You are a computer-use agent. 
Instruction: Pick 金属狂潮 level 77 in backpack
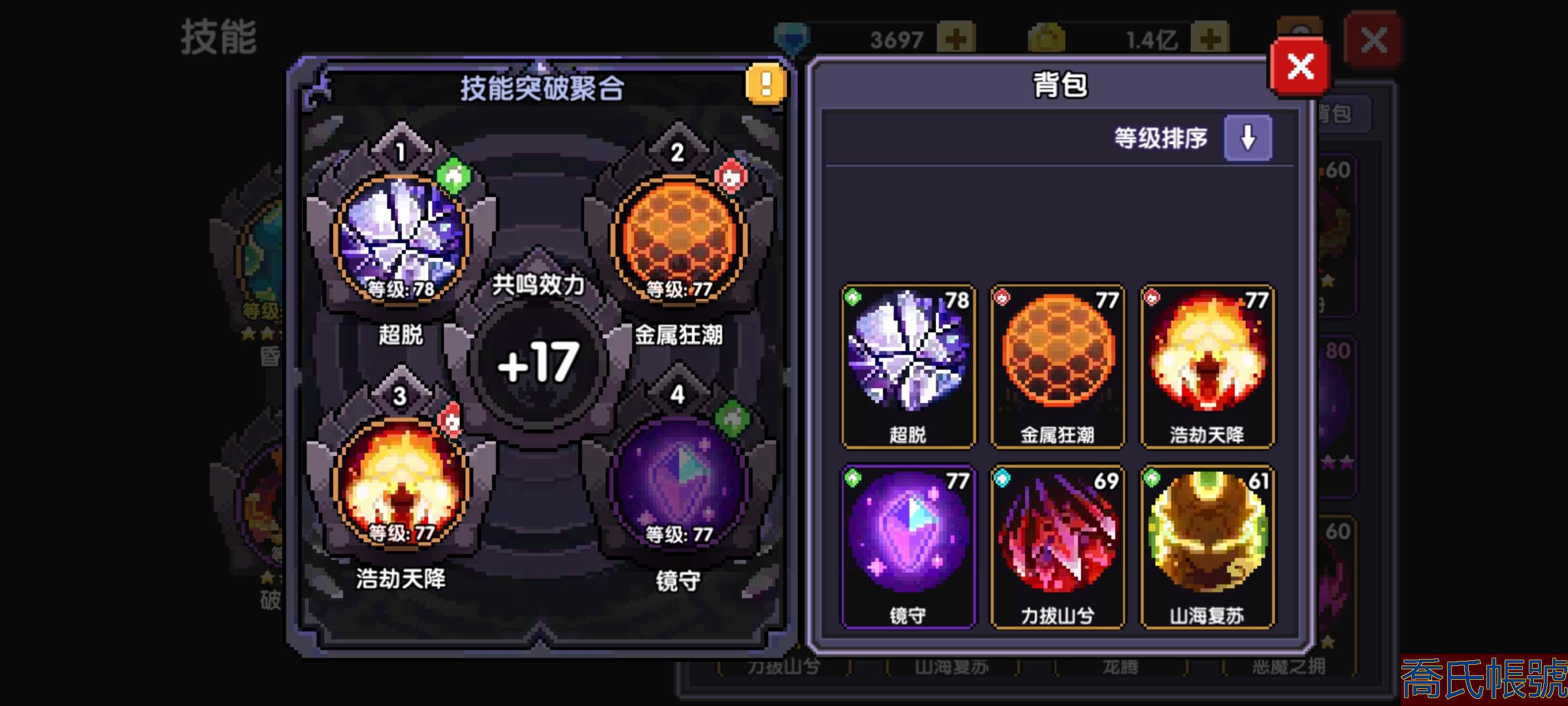pos(1058,366)
